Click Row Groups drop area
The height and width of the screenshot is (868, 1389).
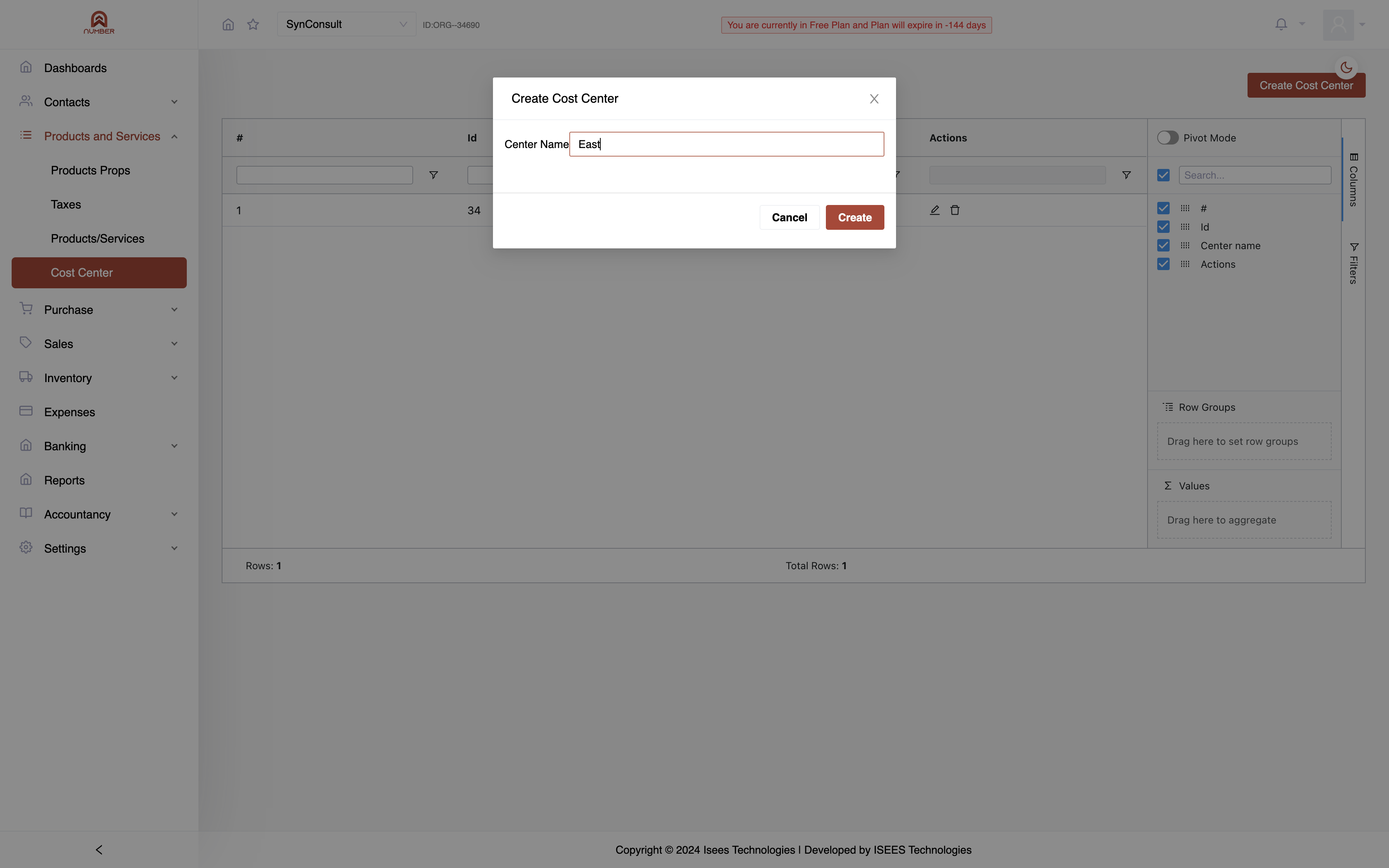coord(1244,441)
